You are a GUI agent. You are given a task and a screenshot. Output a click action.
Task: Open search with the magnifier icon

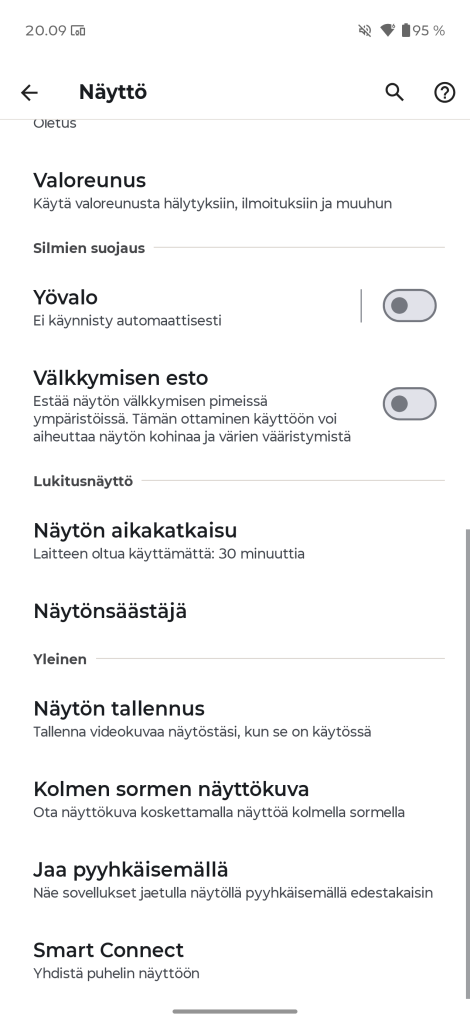pos(394,92)
